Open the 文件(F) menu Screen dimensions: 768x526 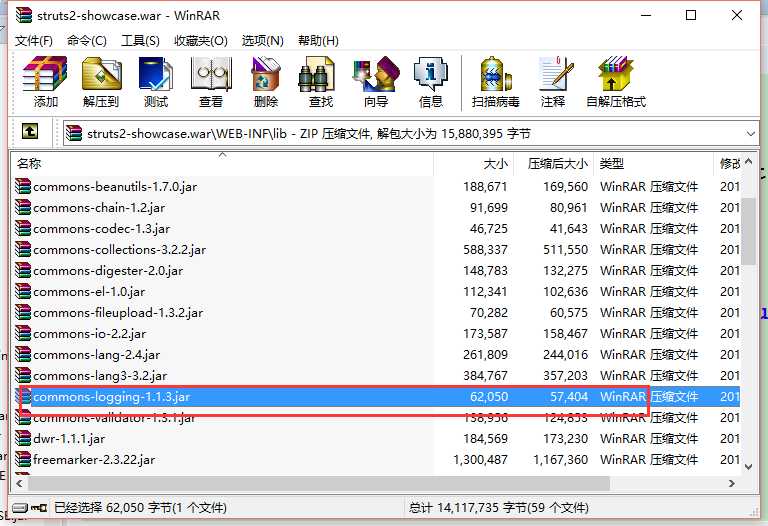click(x=34, y=41)
